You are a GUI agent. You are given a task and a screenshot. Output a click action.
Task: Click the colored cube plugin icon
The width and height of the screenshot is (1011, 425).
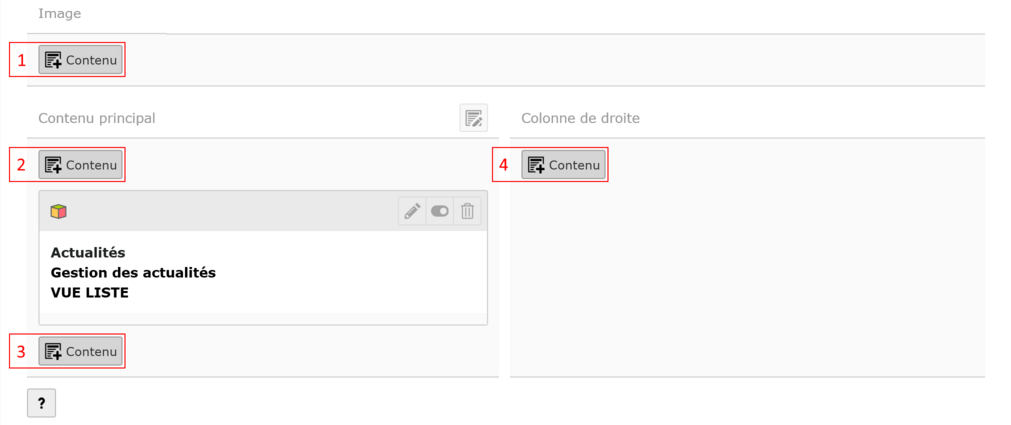click(x=59, y=211)
